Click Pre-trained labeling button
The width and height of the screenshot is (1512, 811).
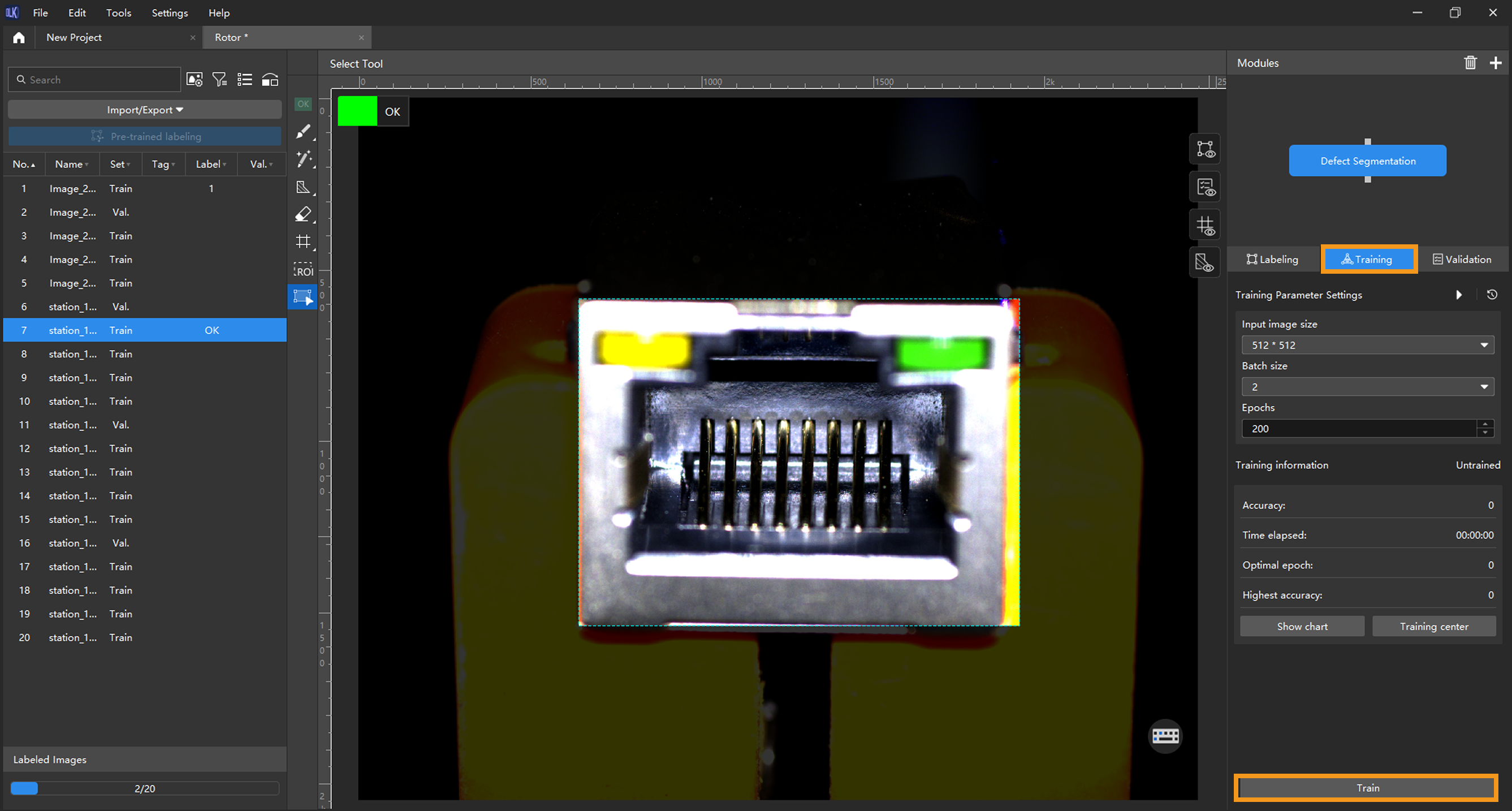click(145, 136)
